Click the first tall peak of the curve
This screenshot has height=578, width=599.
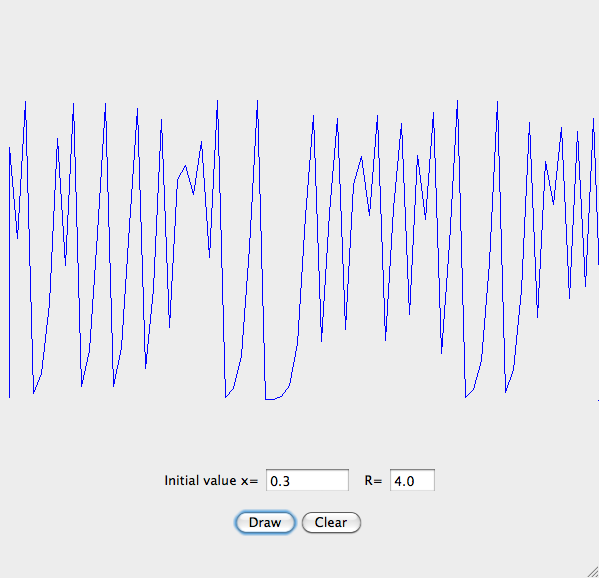[x=26, y=102]
